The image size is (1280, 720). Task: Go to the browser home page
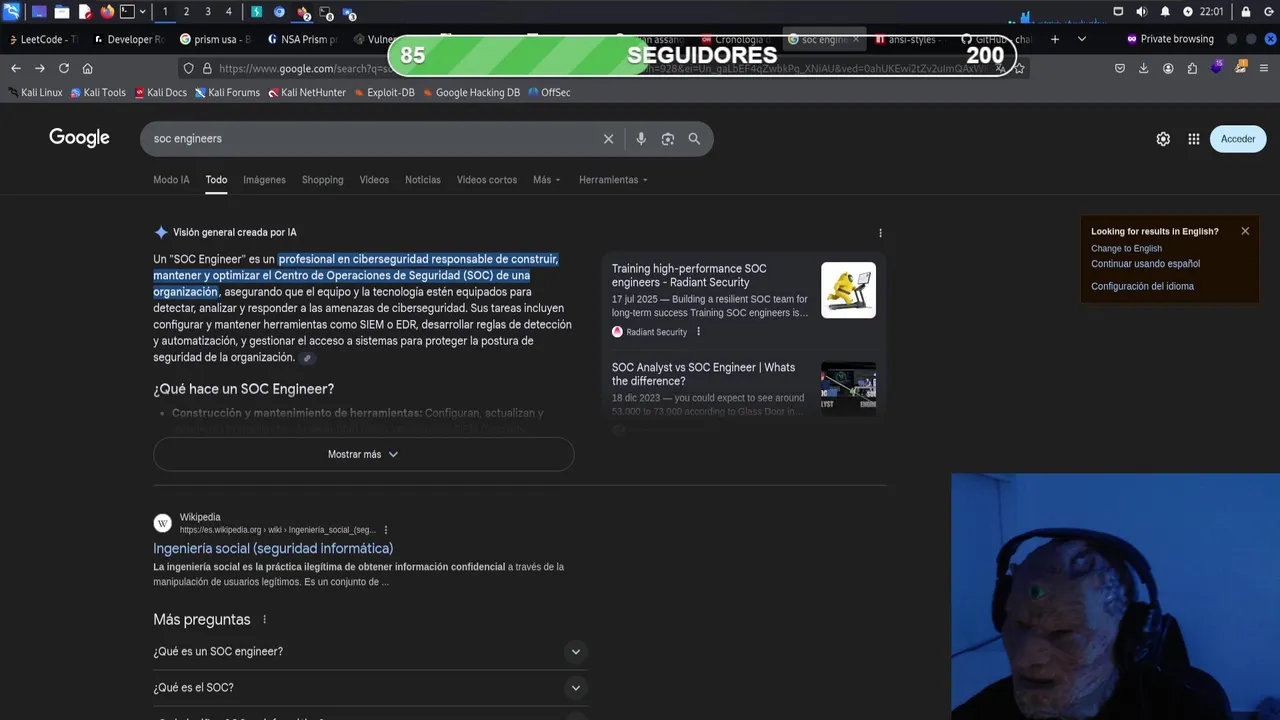[88, 68]
